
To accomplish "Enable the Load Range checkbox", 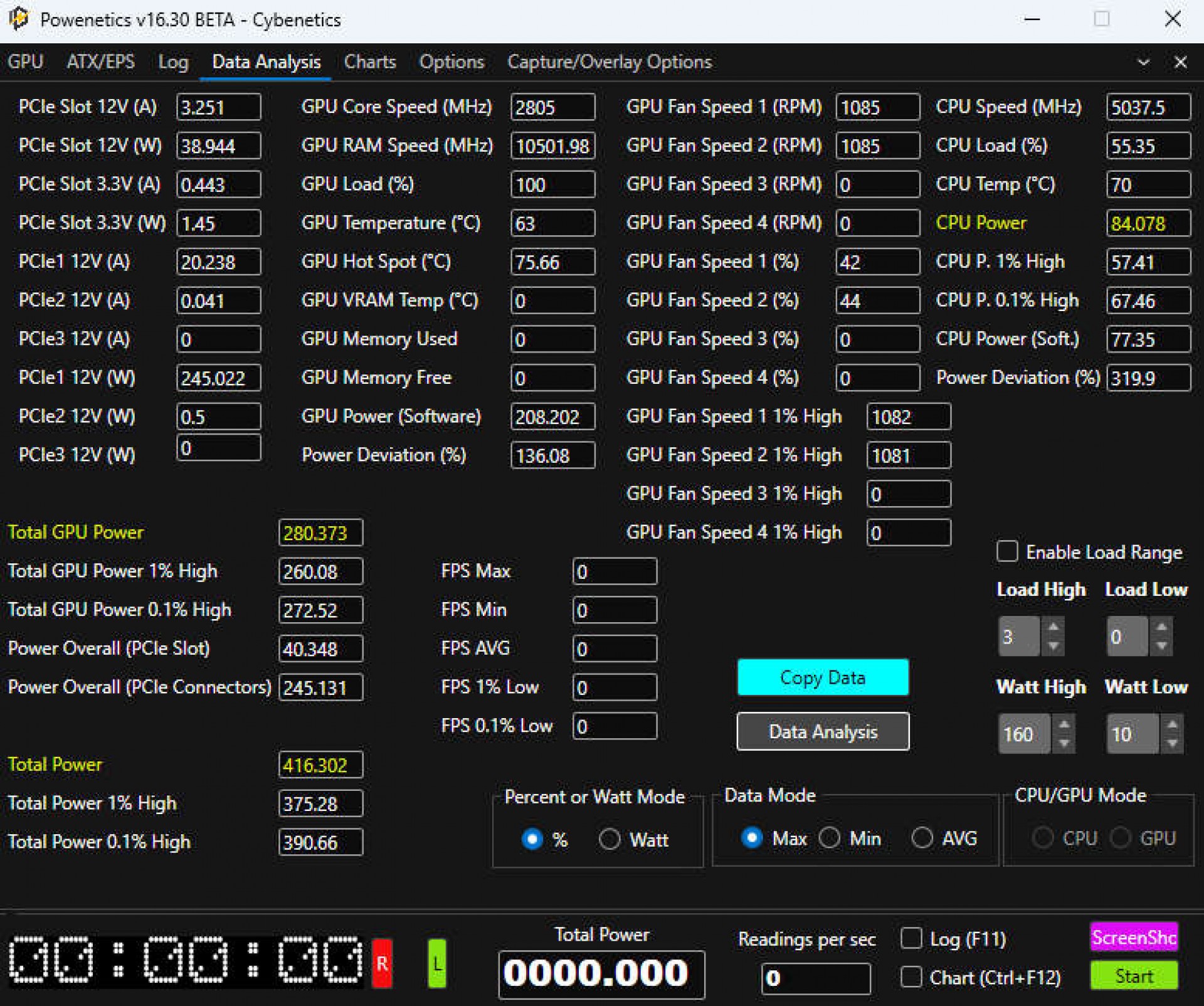I will click(1007, 552).
